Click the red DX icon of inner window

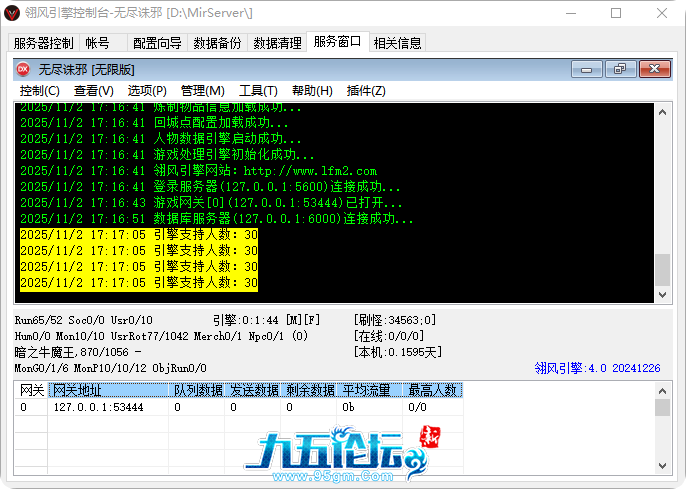pos(23,69)
